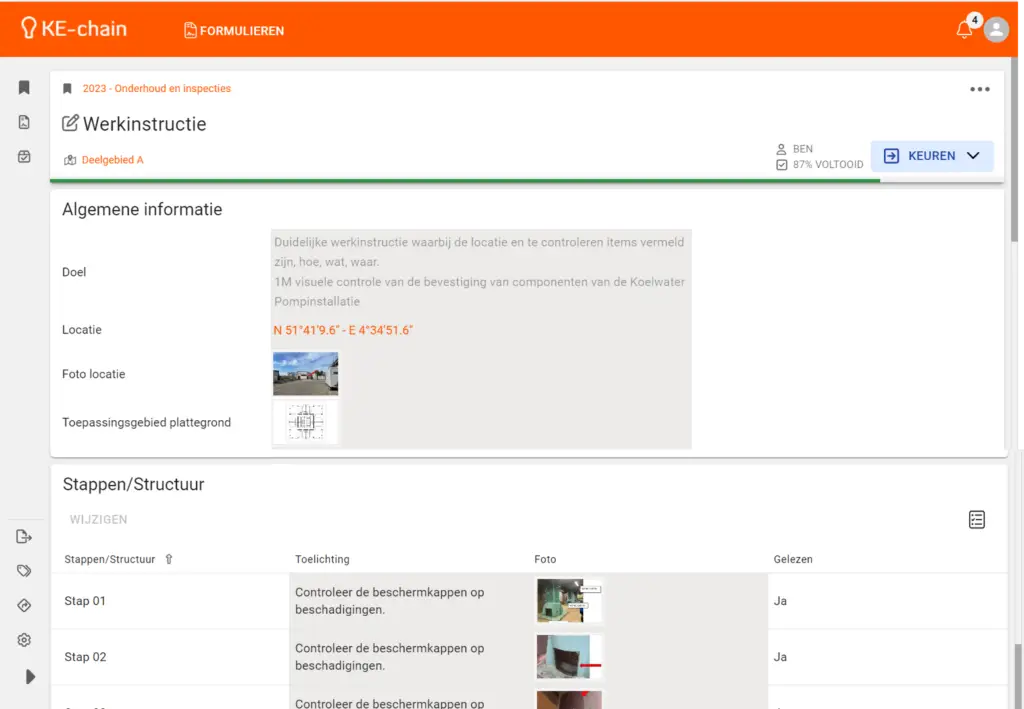
Task: Go to KE-chain home logo
Action: click(x=74, y=29)
